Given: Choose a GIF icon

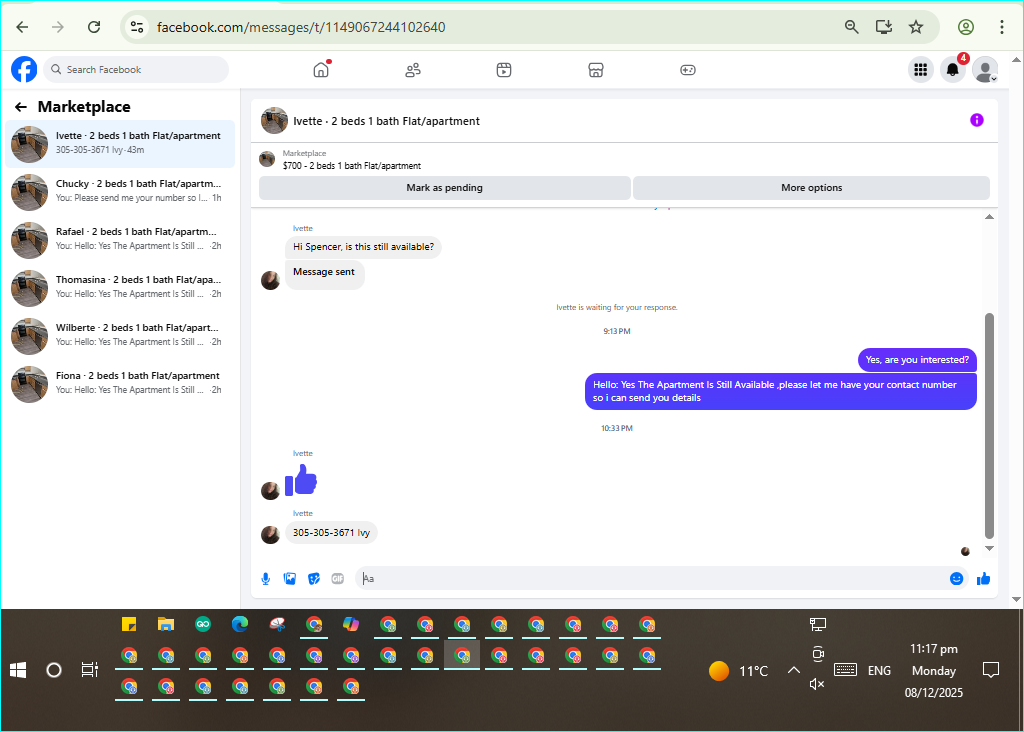Looking at the screenshot, I should [x=338, y=579].
